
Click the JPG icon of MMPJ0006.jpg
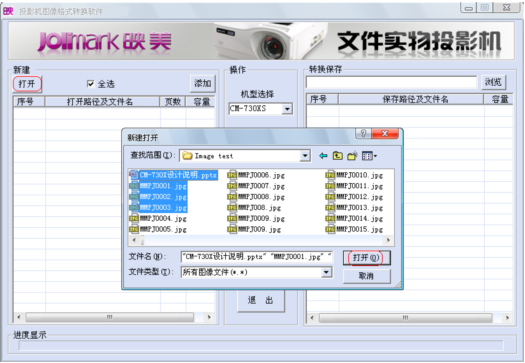[x=232, y=175]
